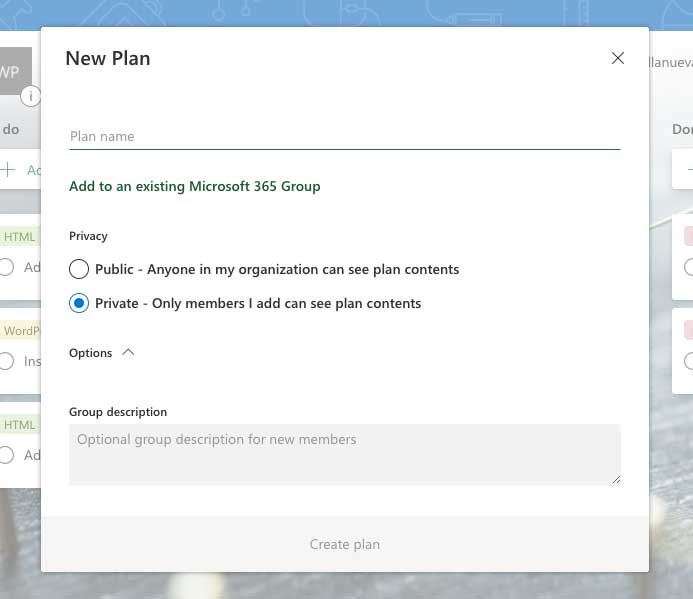Viewport: 693px width, 599px height.
Task: Mark the first HTML task complete circle
Action: click(7, 267)
